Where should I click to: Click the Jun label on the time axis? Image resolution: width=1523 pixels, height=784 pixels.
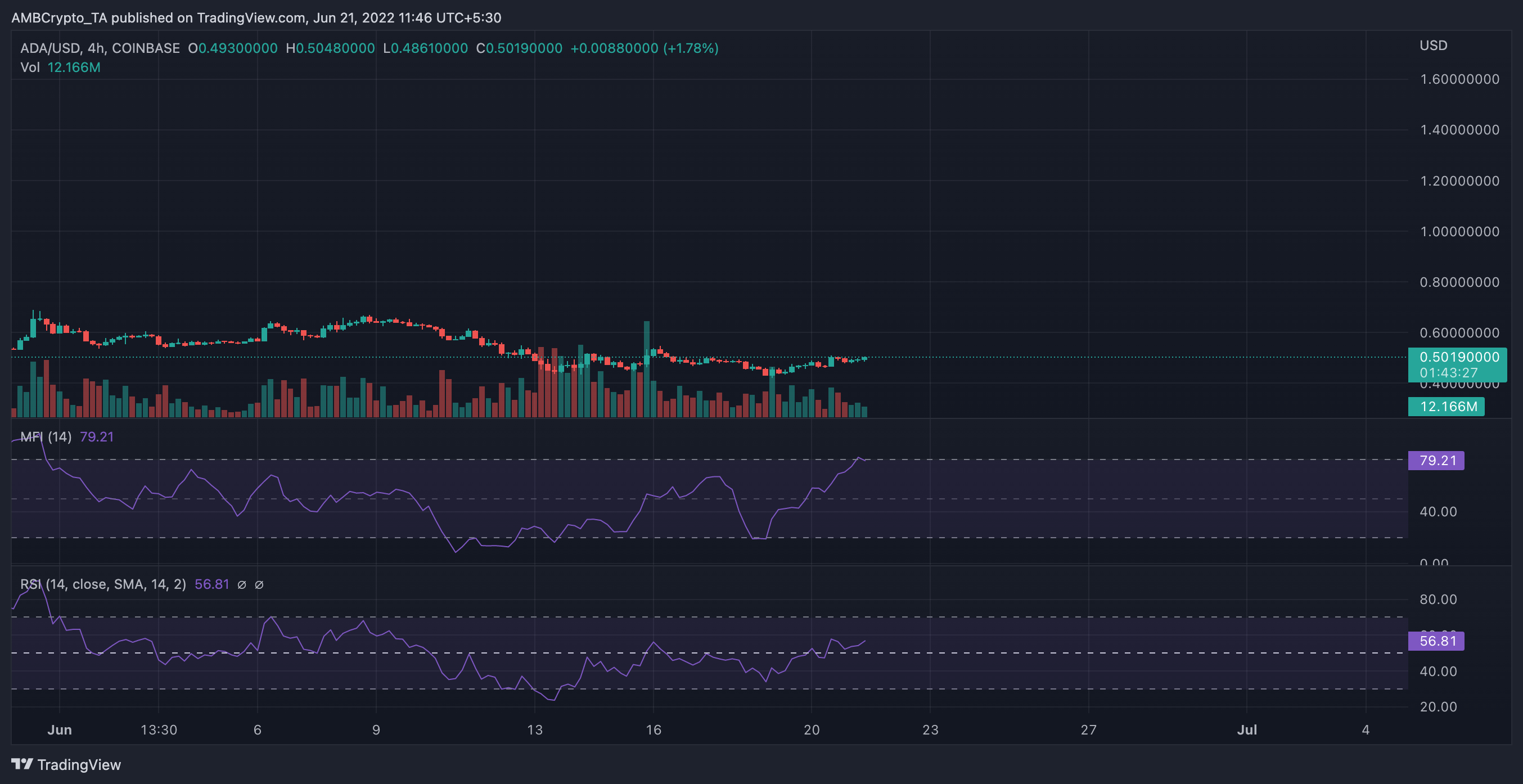pos(60,730)
